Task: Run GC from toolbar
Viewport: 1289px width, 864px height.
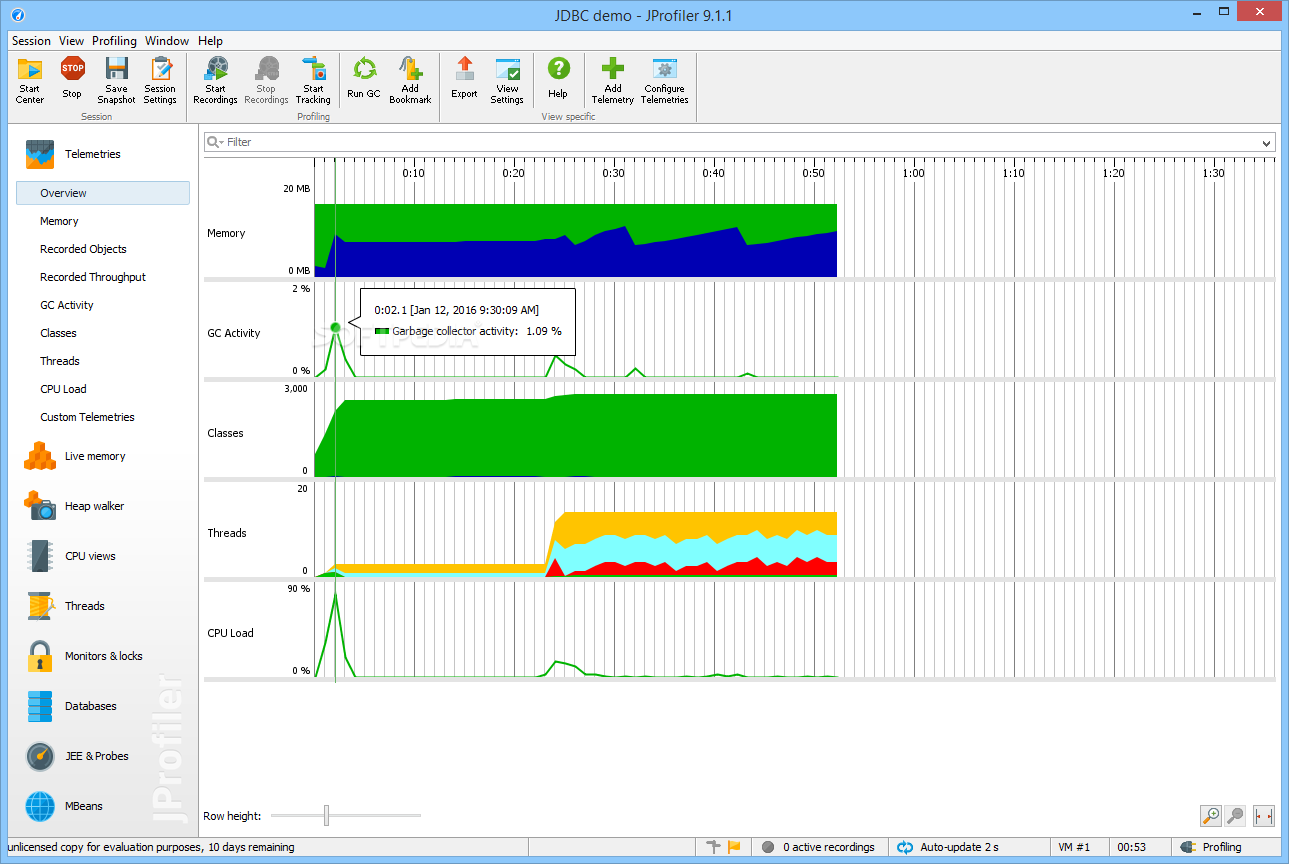Action: [364, 80]
